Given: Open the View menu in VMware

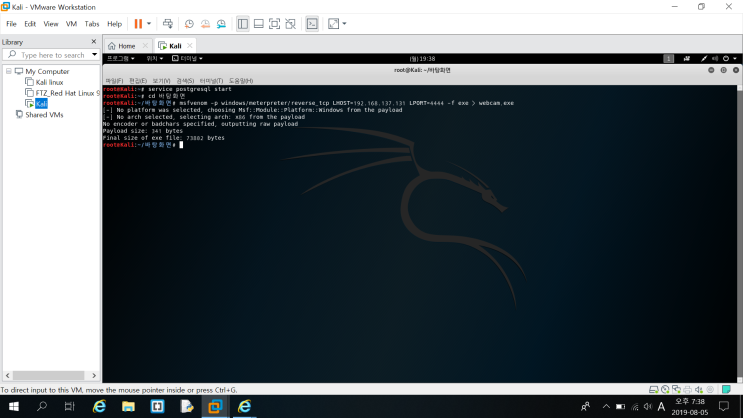Looking at the screenshot, I should point(51,24).
